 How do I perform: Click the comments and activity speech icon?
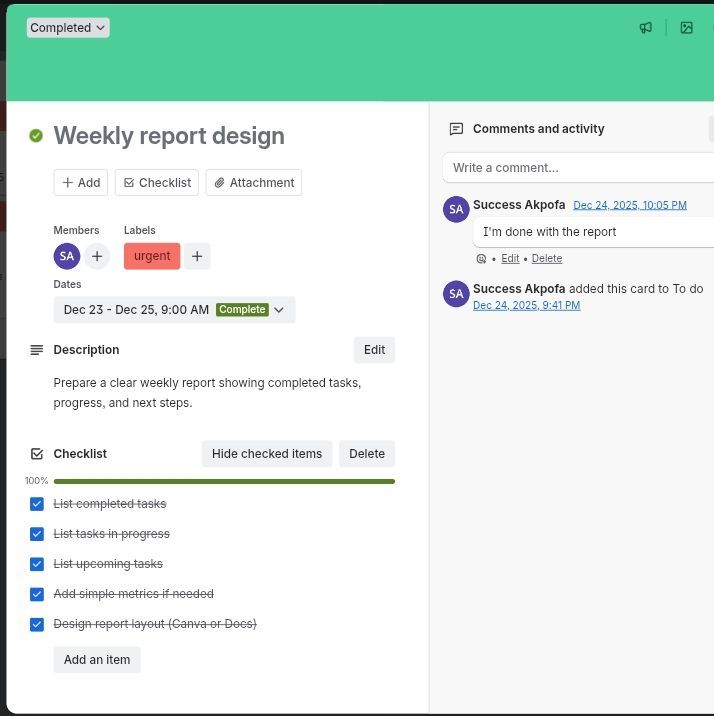[x=456, y=129]
